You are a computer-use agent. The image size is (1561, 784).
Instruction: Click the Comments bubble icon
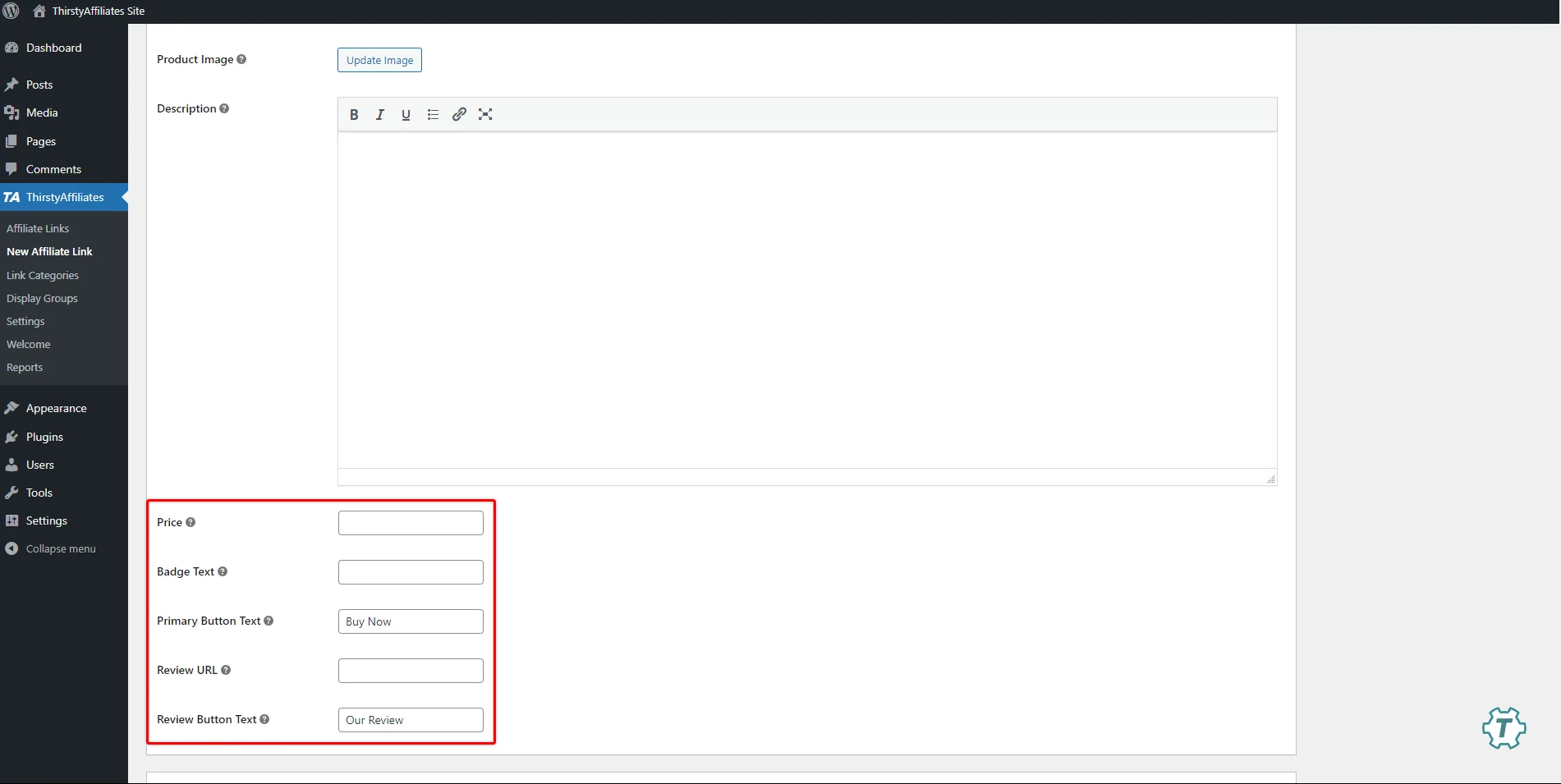pos(11,169)
